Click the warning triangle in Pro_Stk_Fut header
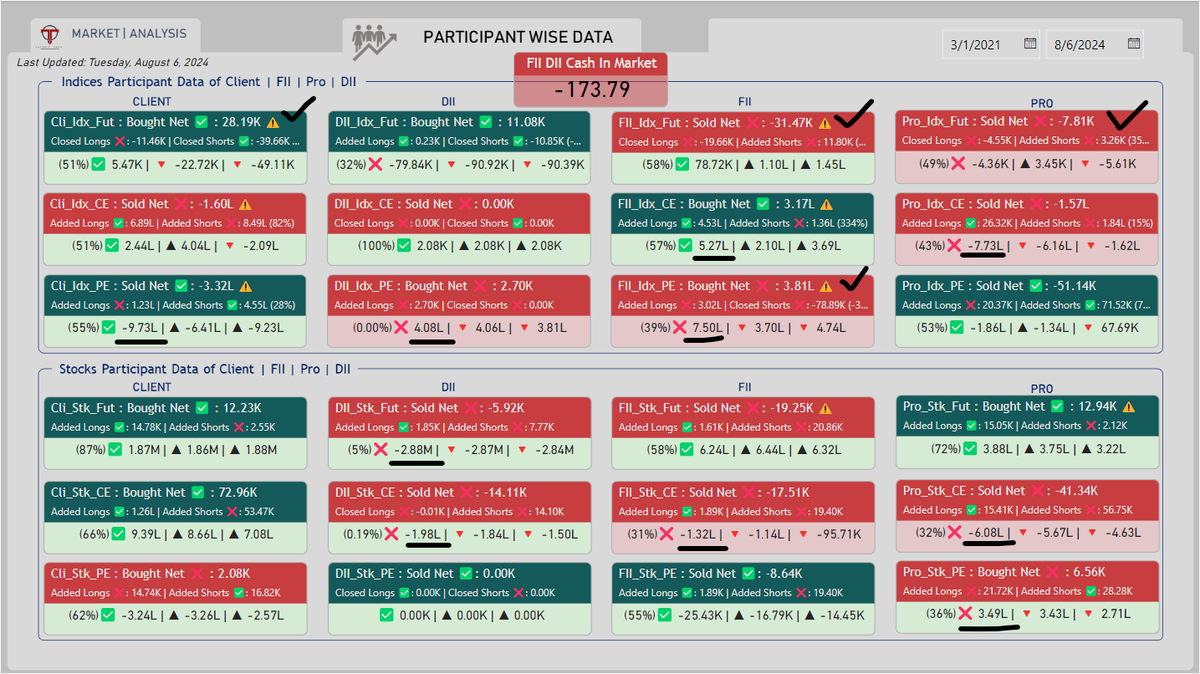The height and width of the screenshot is (674, 1200). pyautogui.click(x=1129, y=407)
